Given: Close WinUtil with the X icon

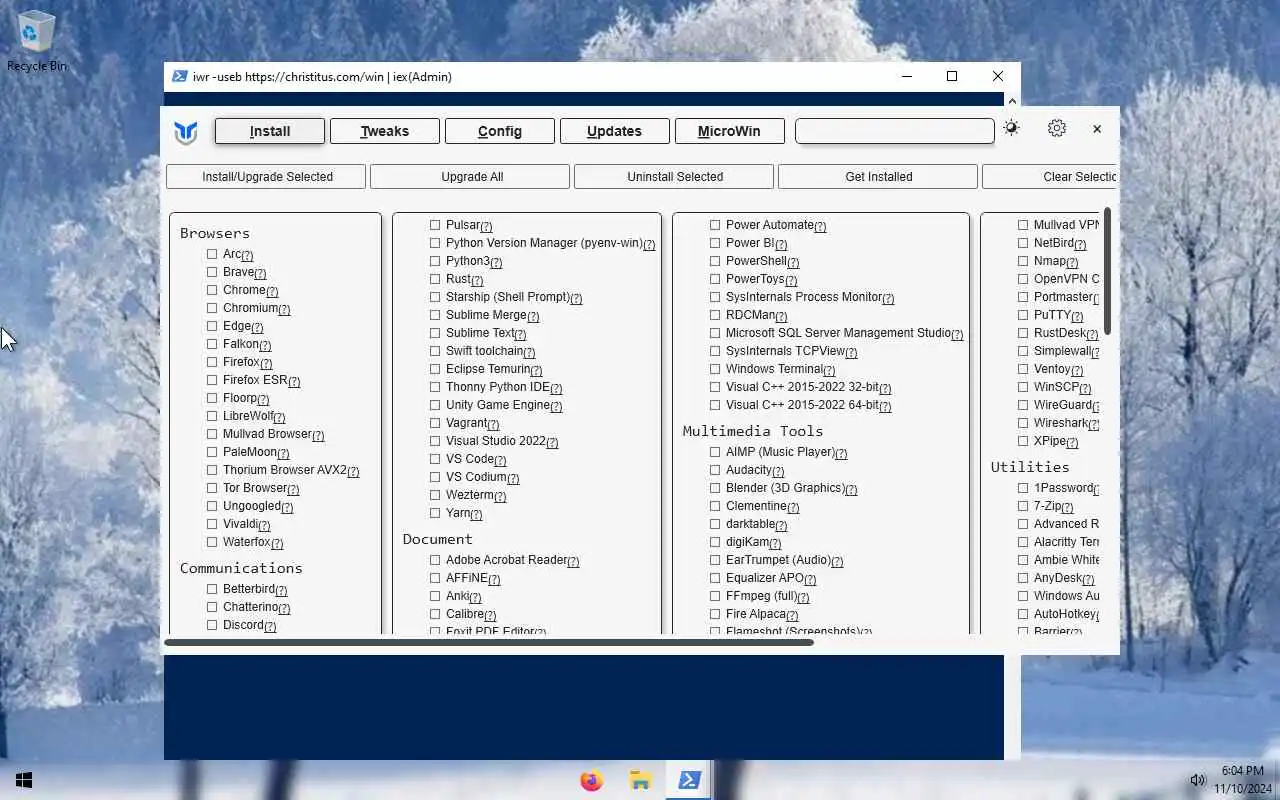Looking at the screenshot, I should tap(1097, 129).
